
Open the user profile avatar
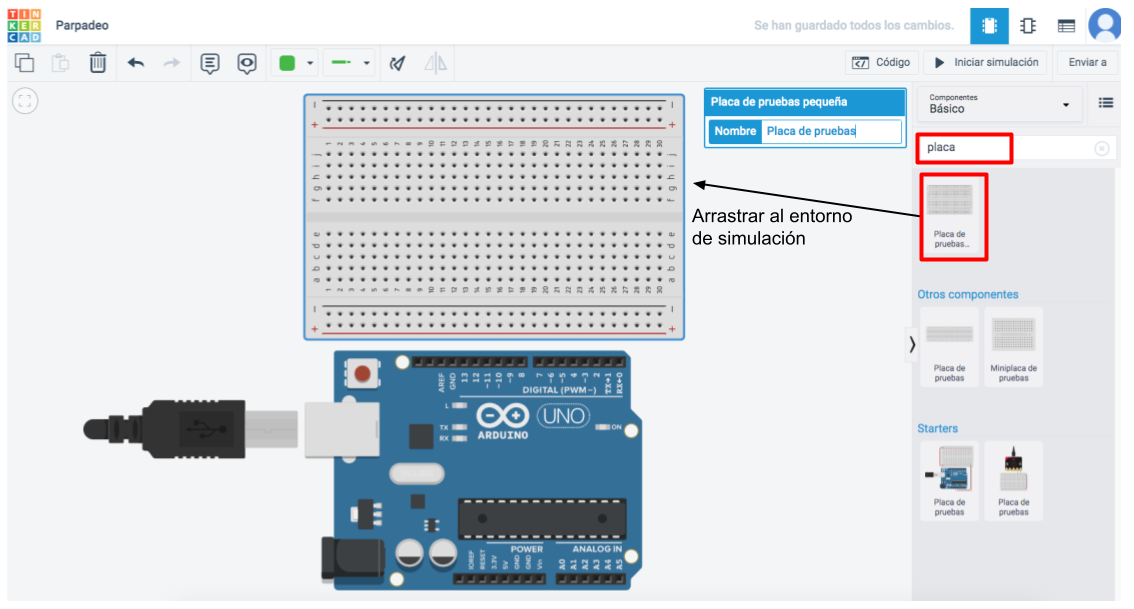[x=1105, y=24]
